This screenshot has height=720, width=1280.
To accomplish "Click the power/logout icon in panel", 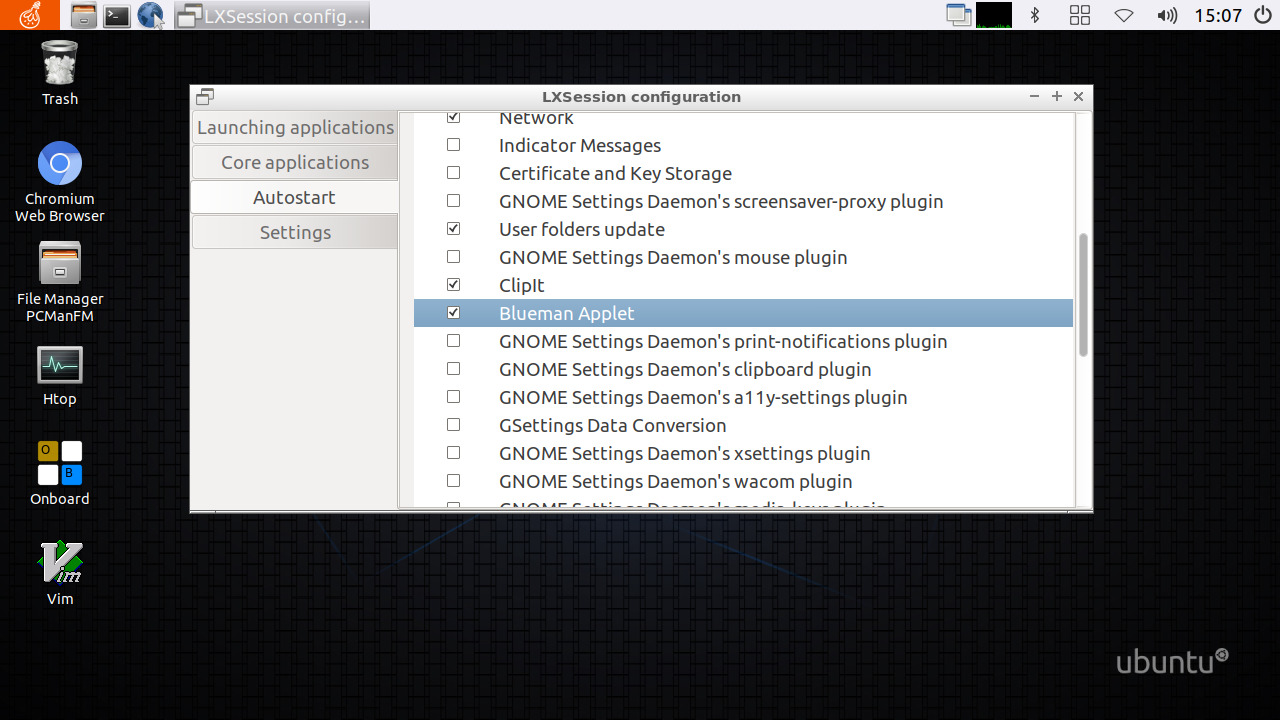I will pyautogui.click(x=1263, y=15).
